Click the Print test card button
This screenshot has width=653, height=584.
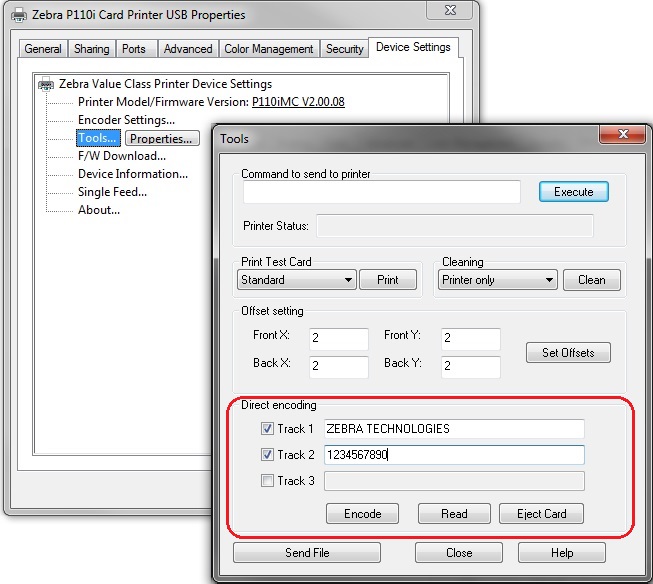coord(388,280)
